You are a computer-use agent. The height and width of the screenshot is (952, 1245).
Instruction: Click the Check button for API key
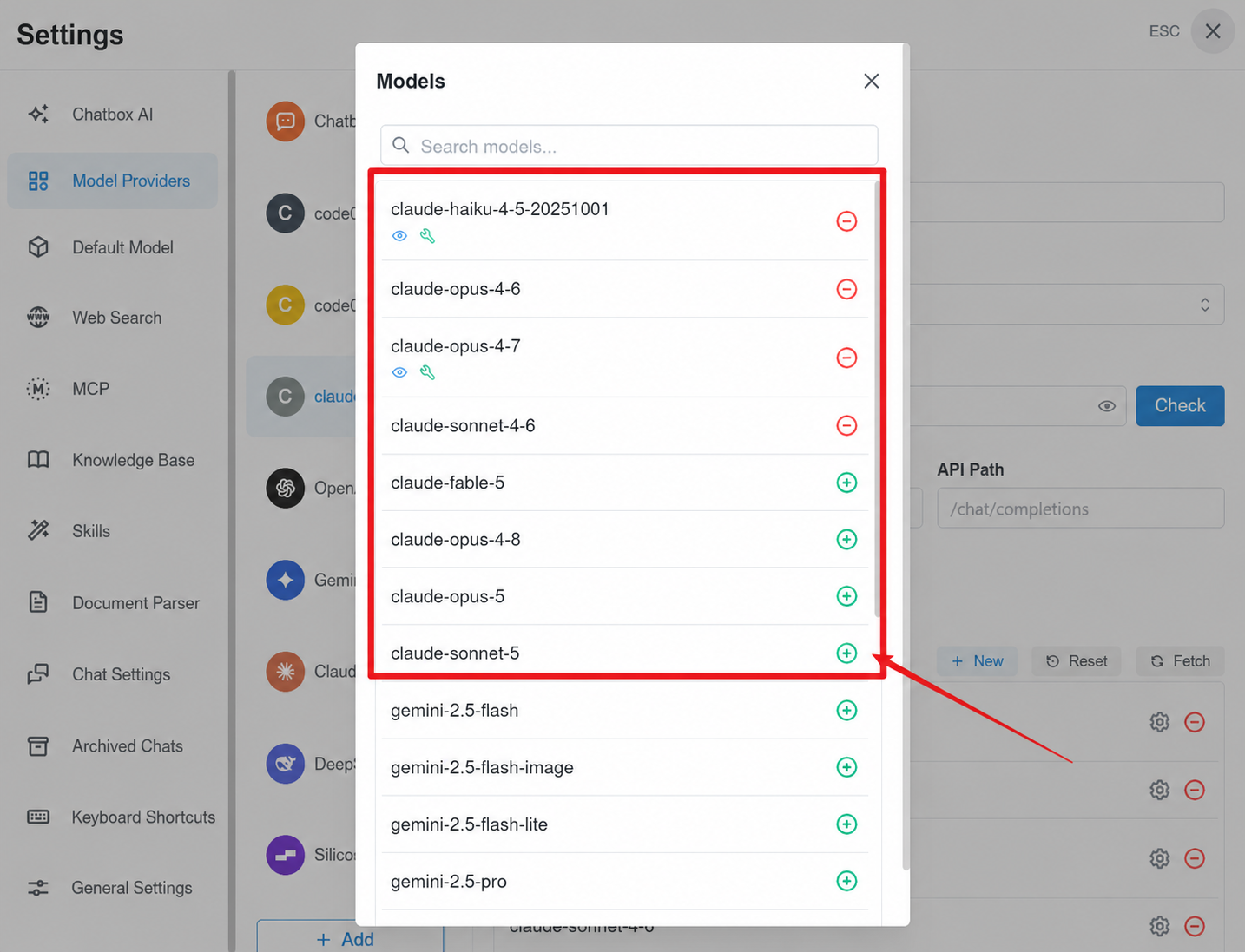coord(1180,406)
